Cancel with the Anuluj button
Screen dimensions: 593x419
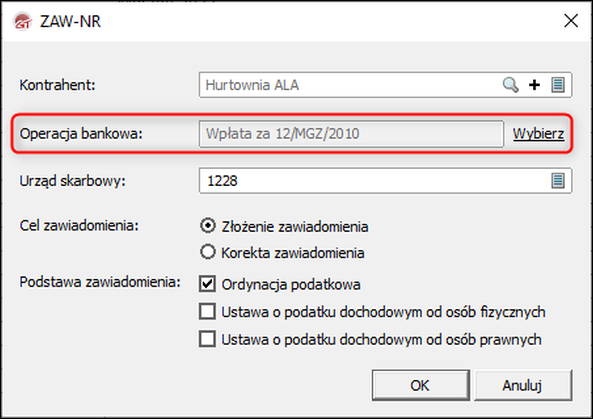pos(523,385)
